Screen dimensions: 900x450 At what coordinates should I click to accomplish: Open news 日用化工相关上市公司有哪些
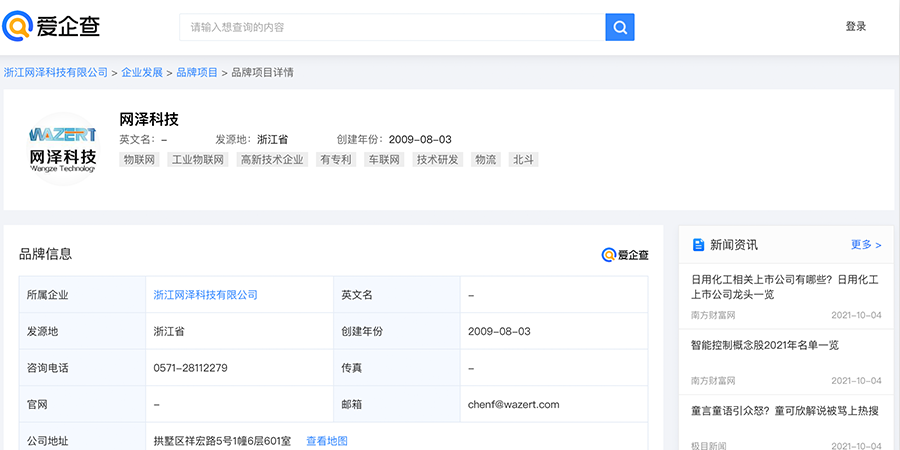(x=785, y=288)
